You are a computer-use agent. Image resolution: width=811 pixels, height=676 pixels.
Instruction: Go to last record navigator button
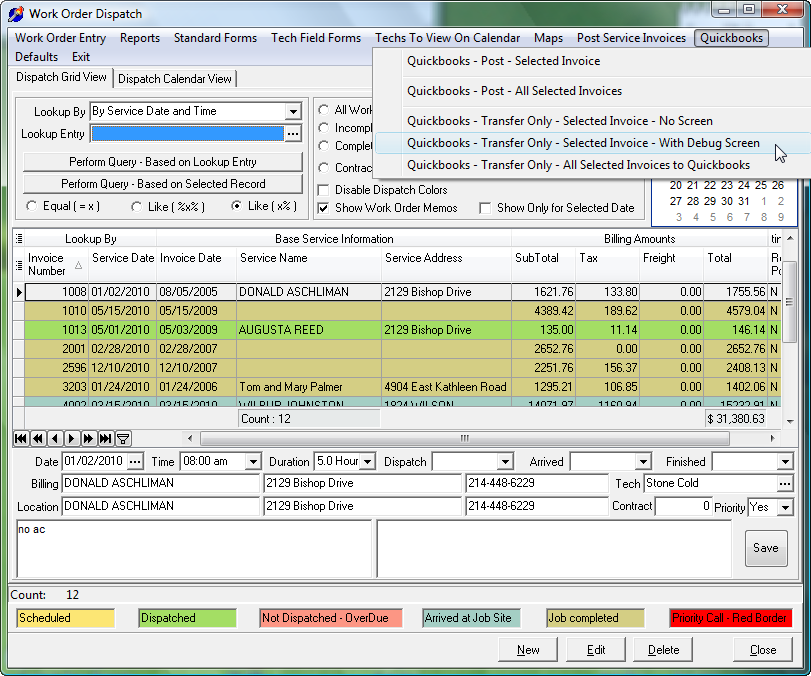point(106,439)
